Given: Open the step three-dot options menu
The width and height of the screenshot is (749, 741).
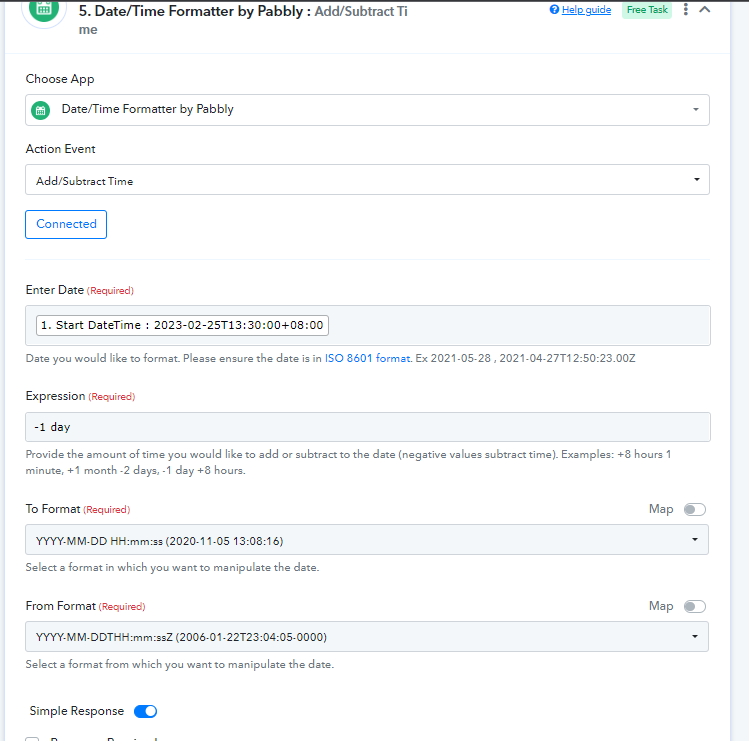Looking at the screenshot, I should 685,9.
